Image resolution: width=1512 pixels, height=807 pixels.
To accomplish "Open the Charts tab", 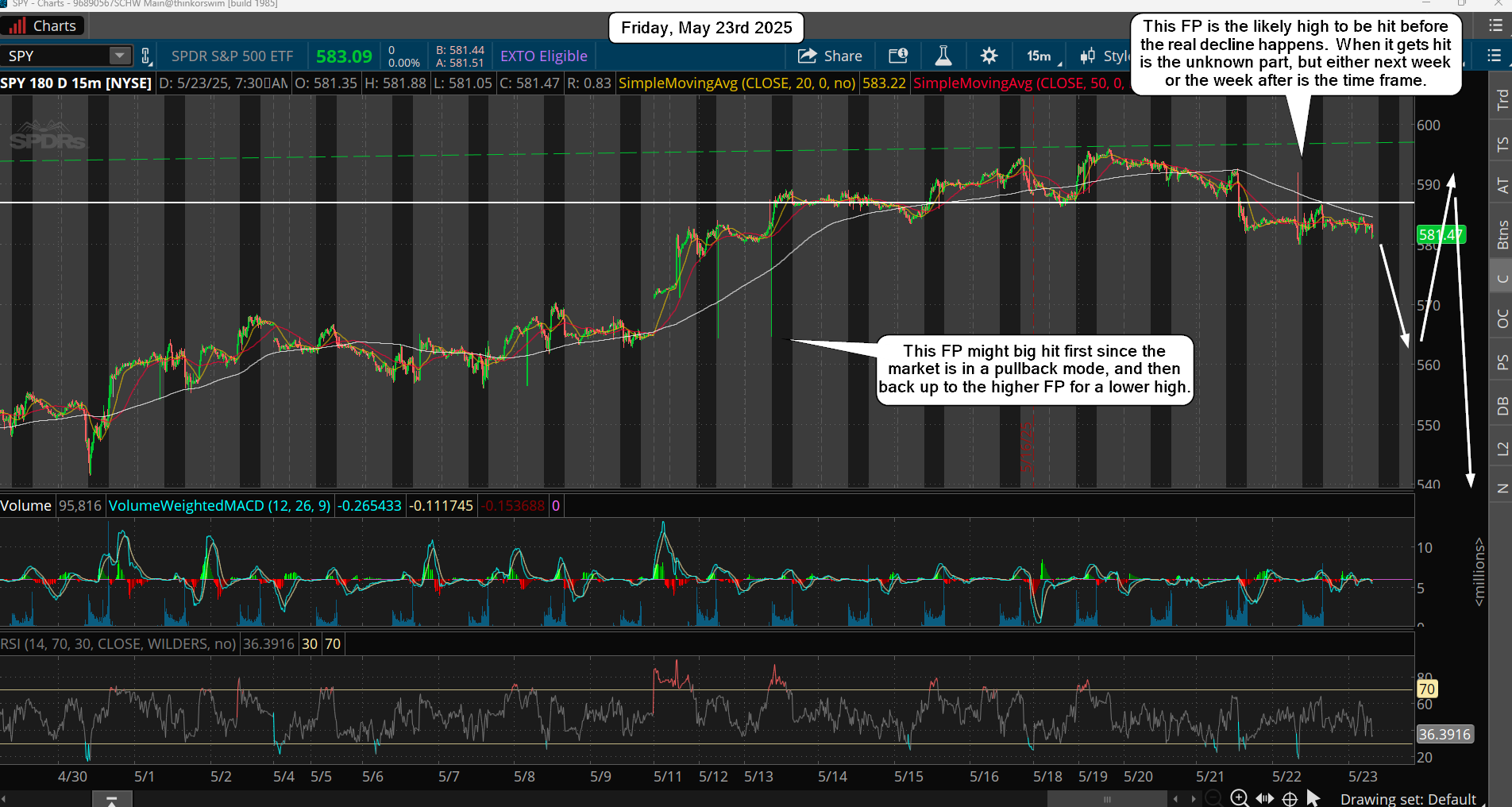I will (x=42, y=26).
